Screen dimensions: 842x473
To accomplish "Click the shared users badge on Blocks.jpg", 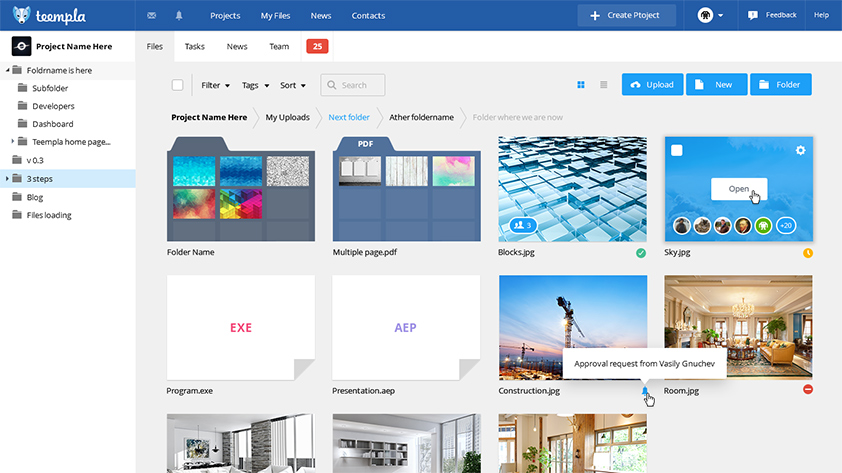I will click(520, 225).
